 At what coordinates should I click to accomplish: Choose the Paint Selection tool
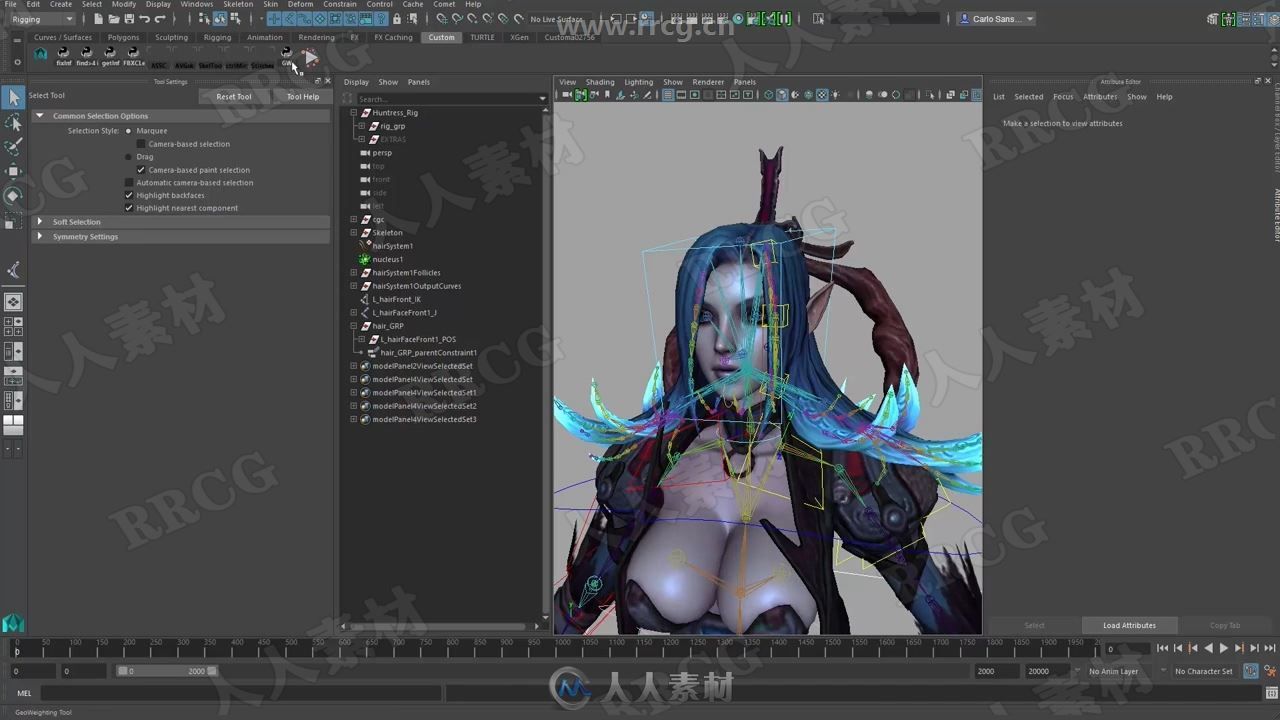coord(14,147)
